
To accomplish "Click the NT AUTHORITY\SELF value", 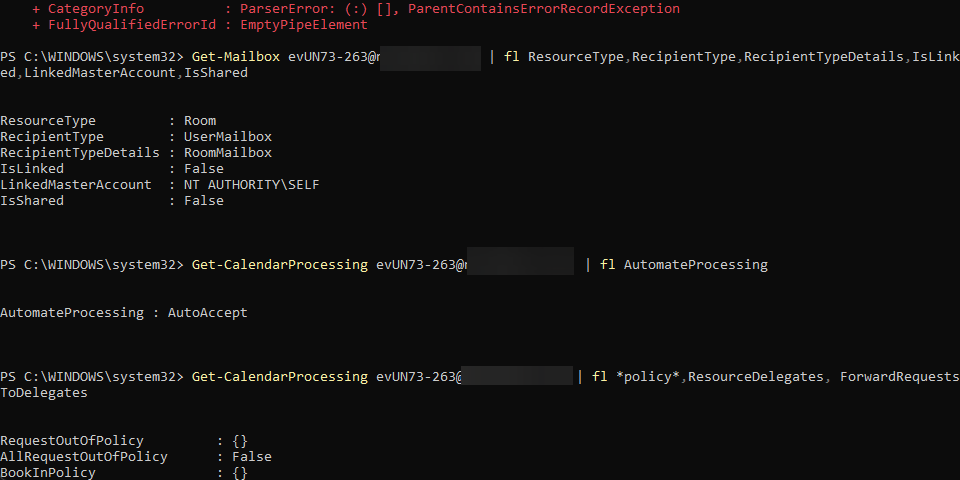I will tap(252, 184).
